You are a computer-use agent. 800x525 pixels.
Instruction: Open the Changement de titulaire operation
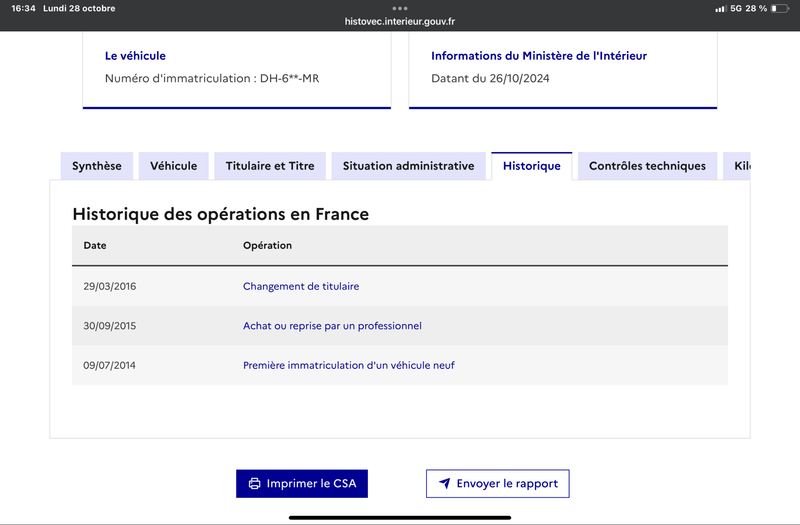pyautogui.click(x=301, y=286)
